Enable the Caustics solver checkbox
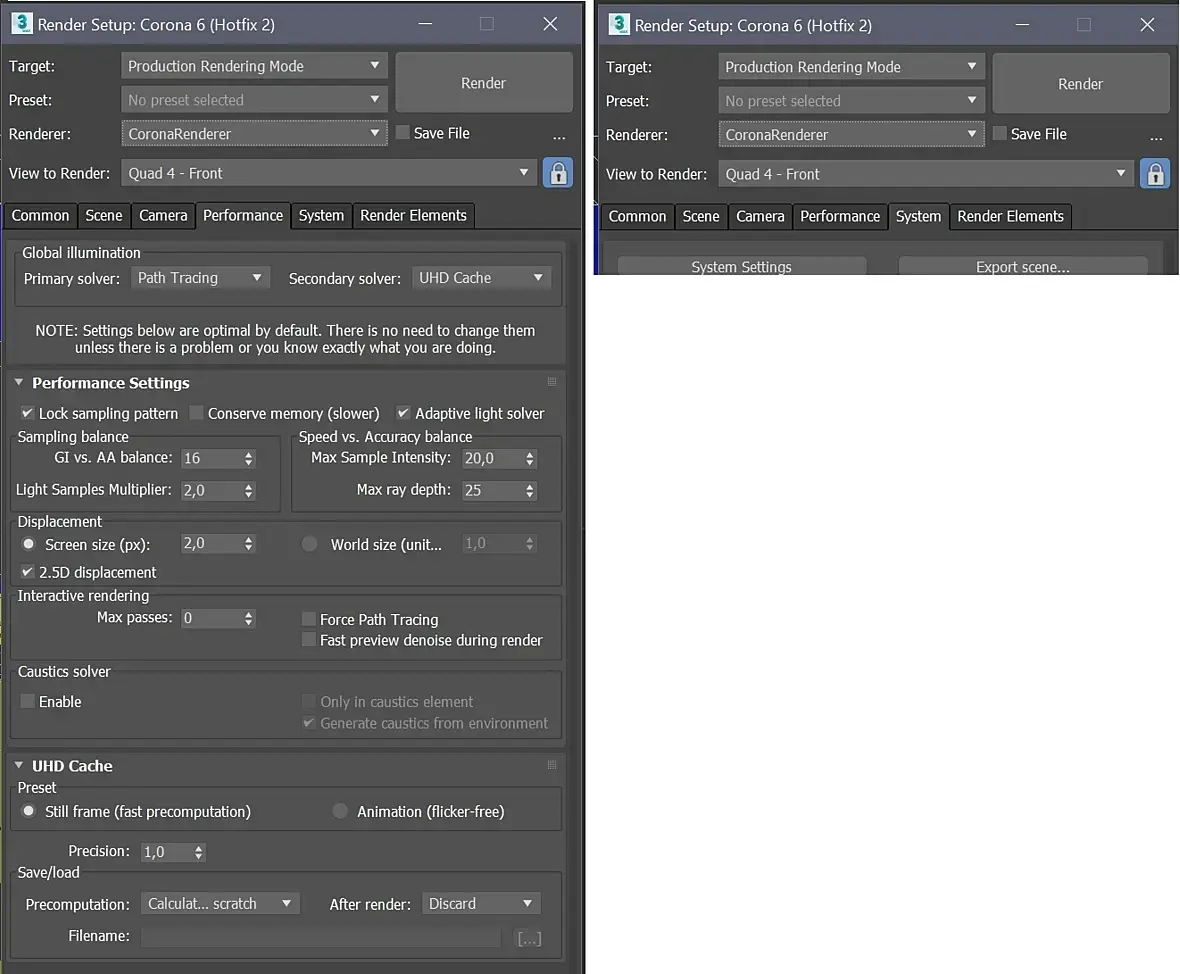The height and width of the screenshot is (974, 1180). (x=27, y=702)
